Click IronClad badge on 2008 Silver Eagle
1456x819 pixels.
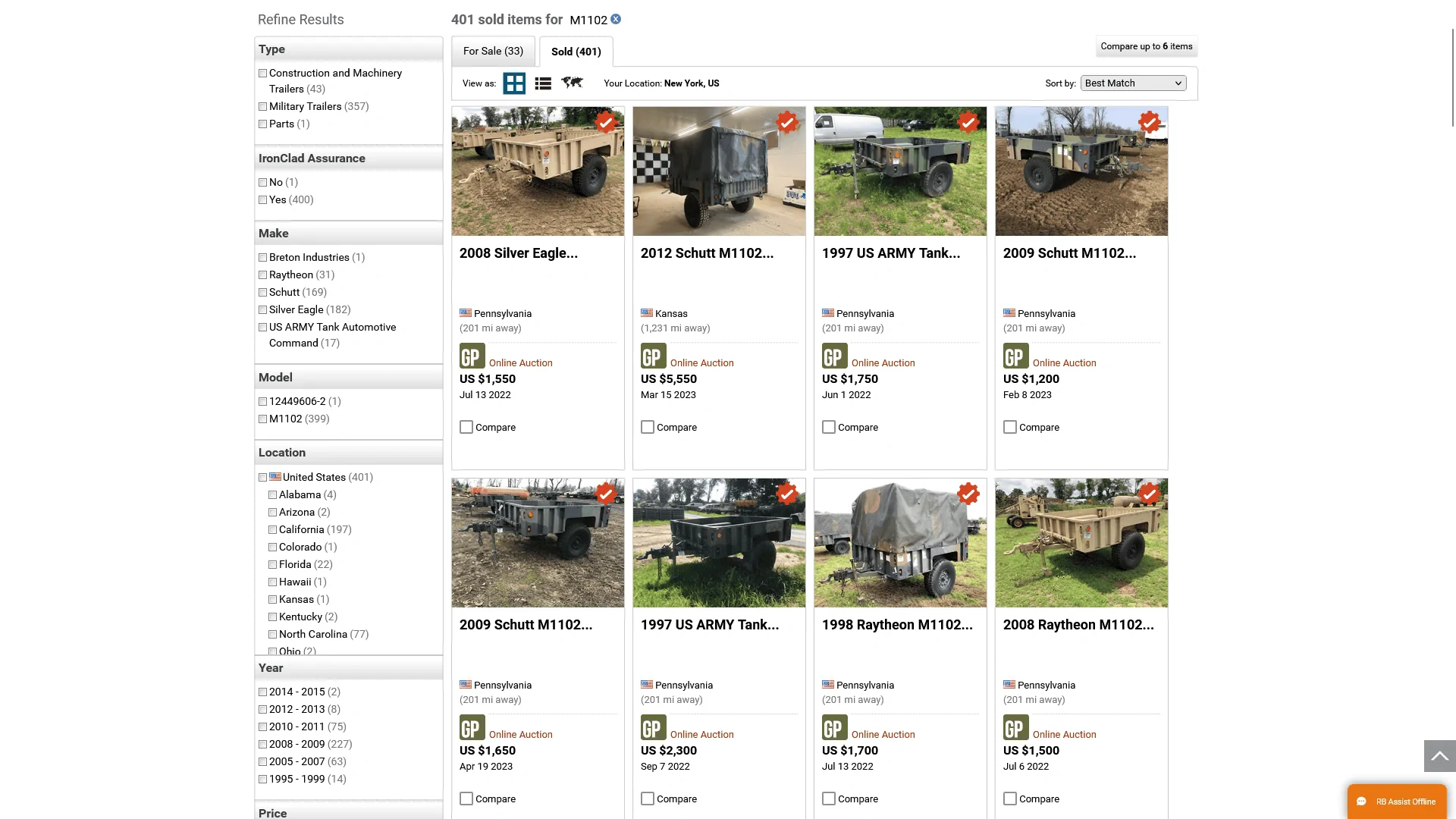[605, 122]
